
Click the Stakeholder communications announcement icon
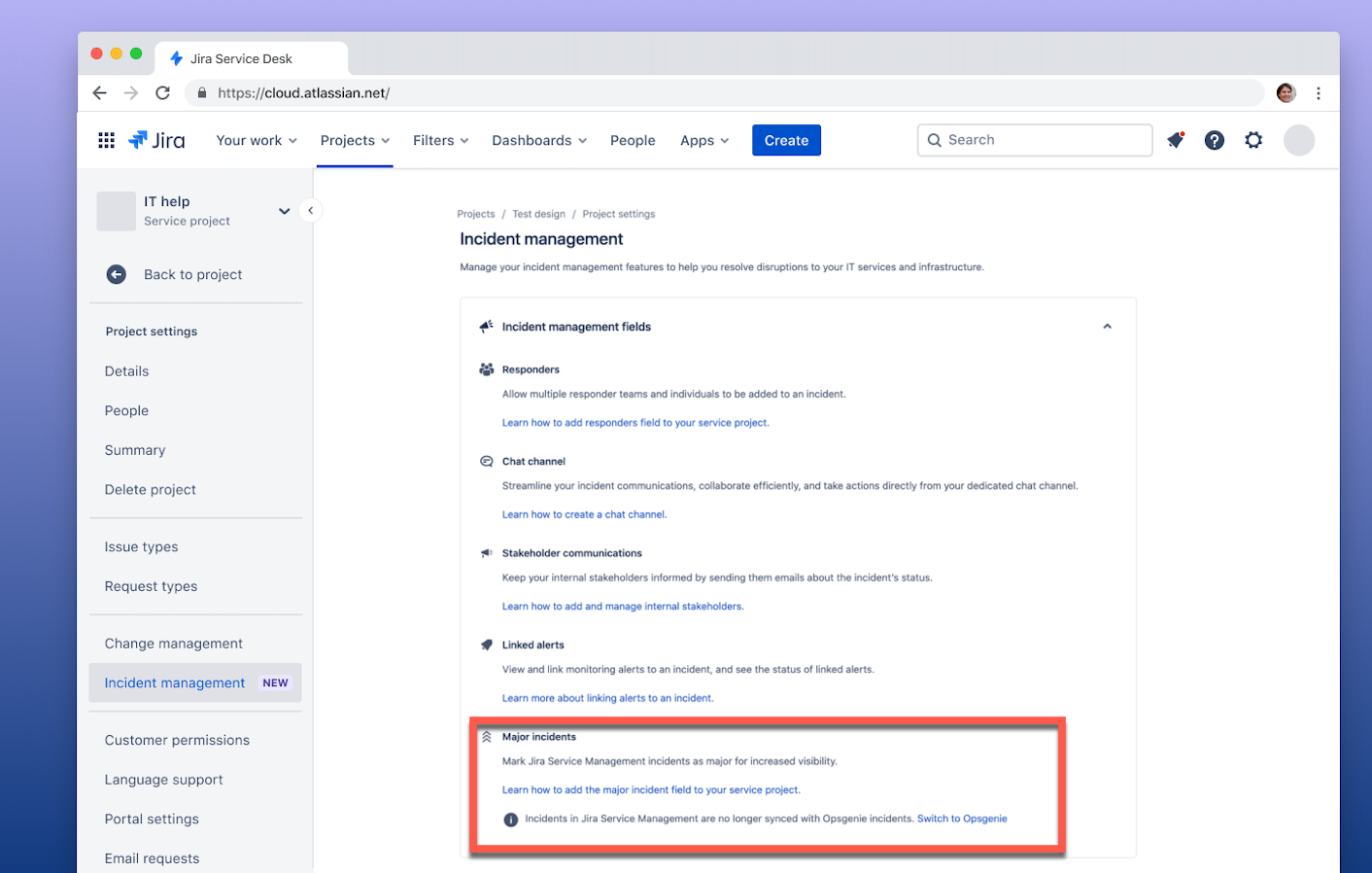[486, 552]
